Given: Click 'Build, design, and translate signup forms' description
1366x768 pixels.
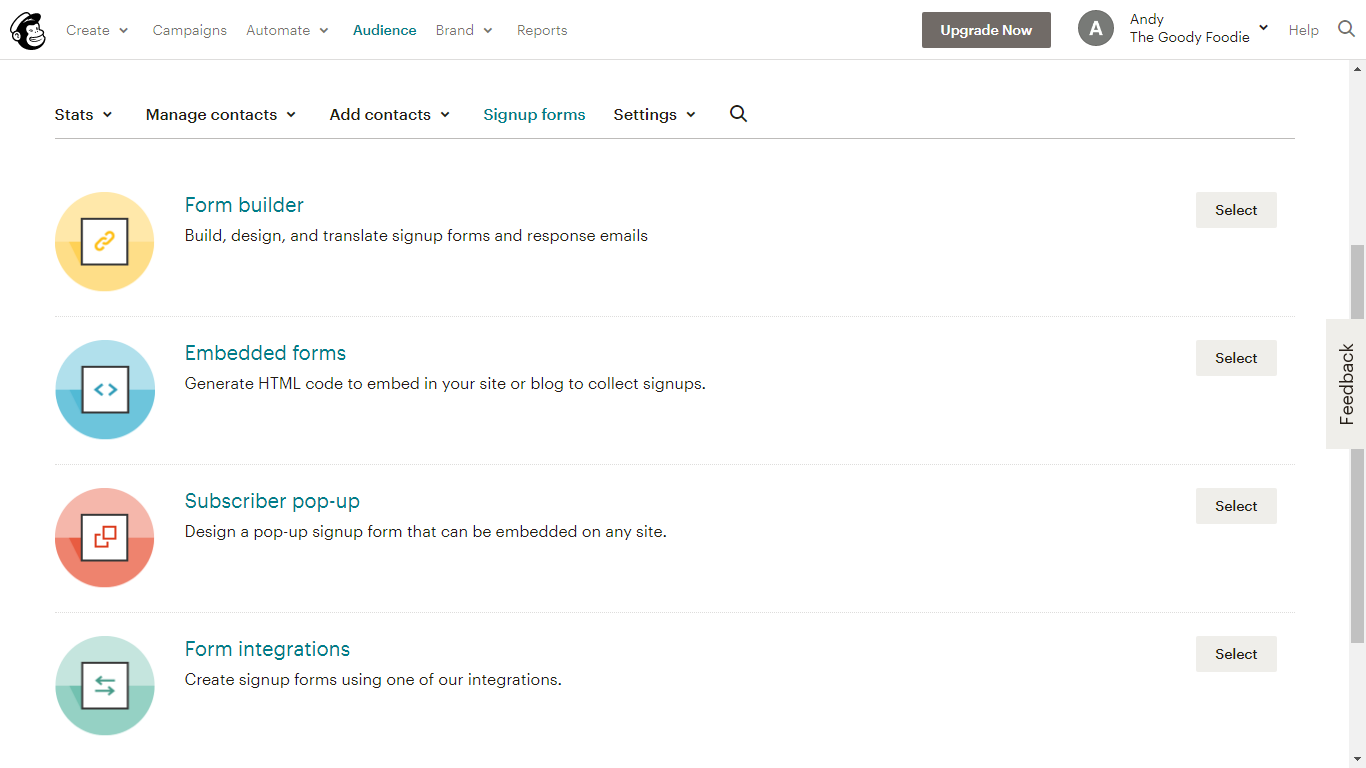Looking at the screenshot, I should (416, 236).
